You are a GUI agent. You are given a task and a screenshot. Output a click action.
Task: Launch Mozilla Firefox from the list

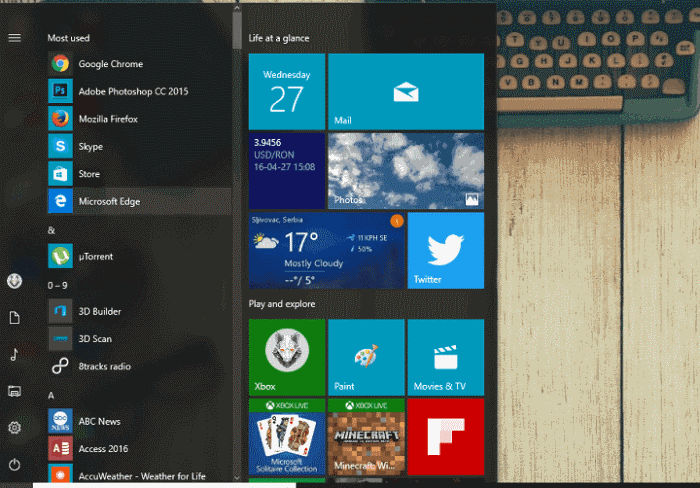click(139, 119)
